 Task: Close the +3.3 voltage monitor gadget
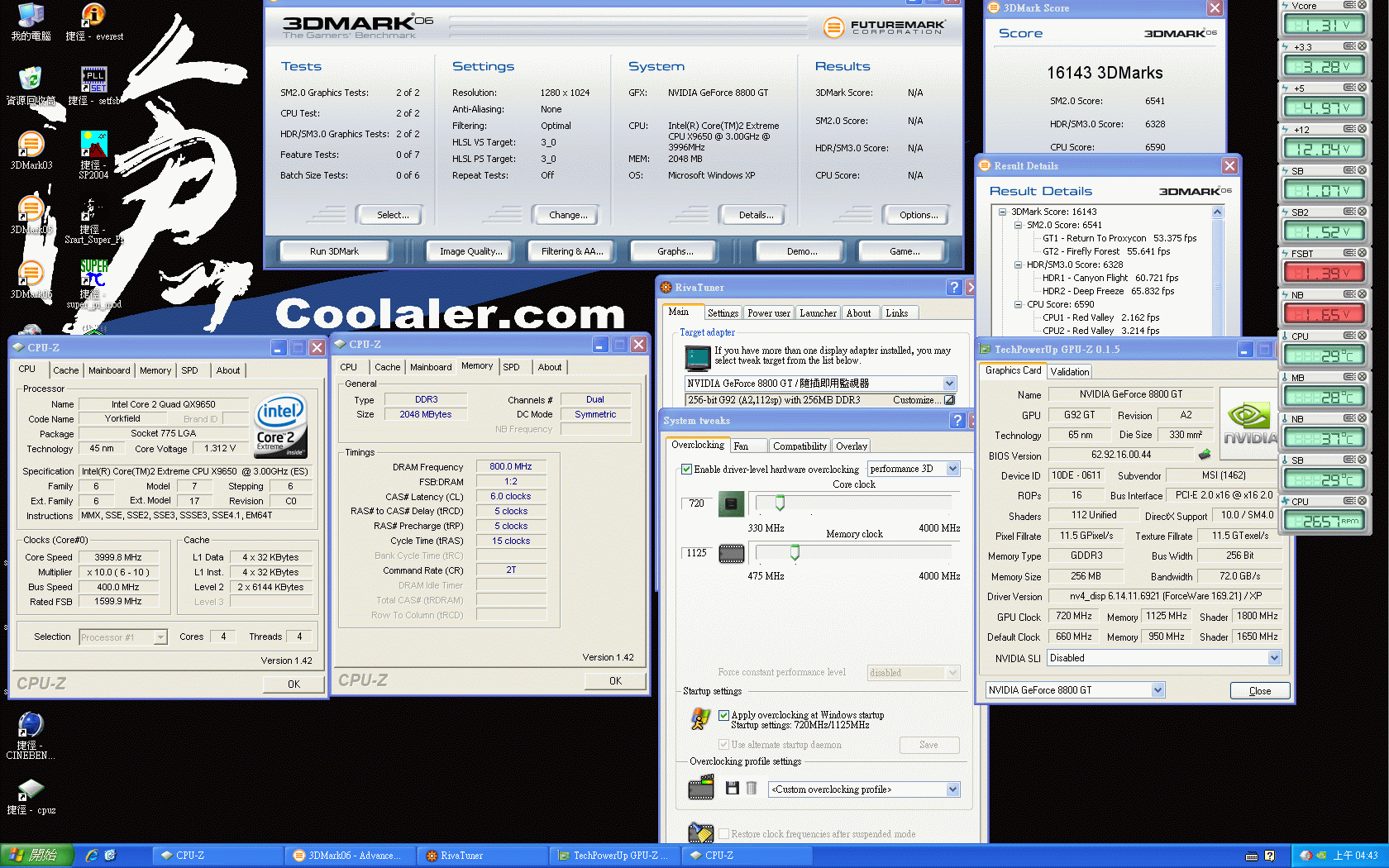pyautogui.click(x=1362, y=46)
